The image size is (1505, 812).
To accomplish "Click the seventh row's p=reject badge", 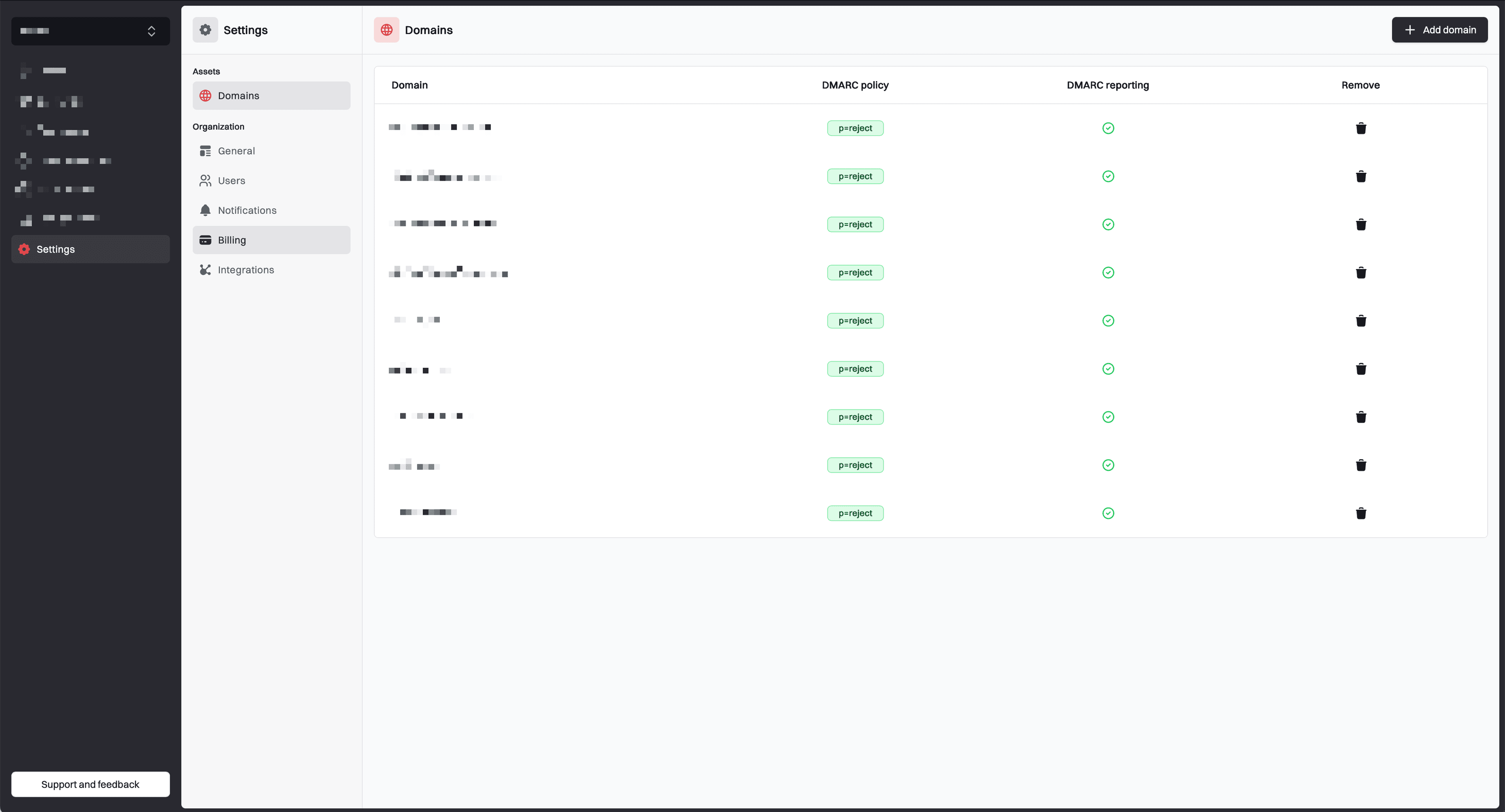I will [855, 417].
